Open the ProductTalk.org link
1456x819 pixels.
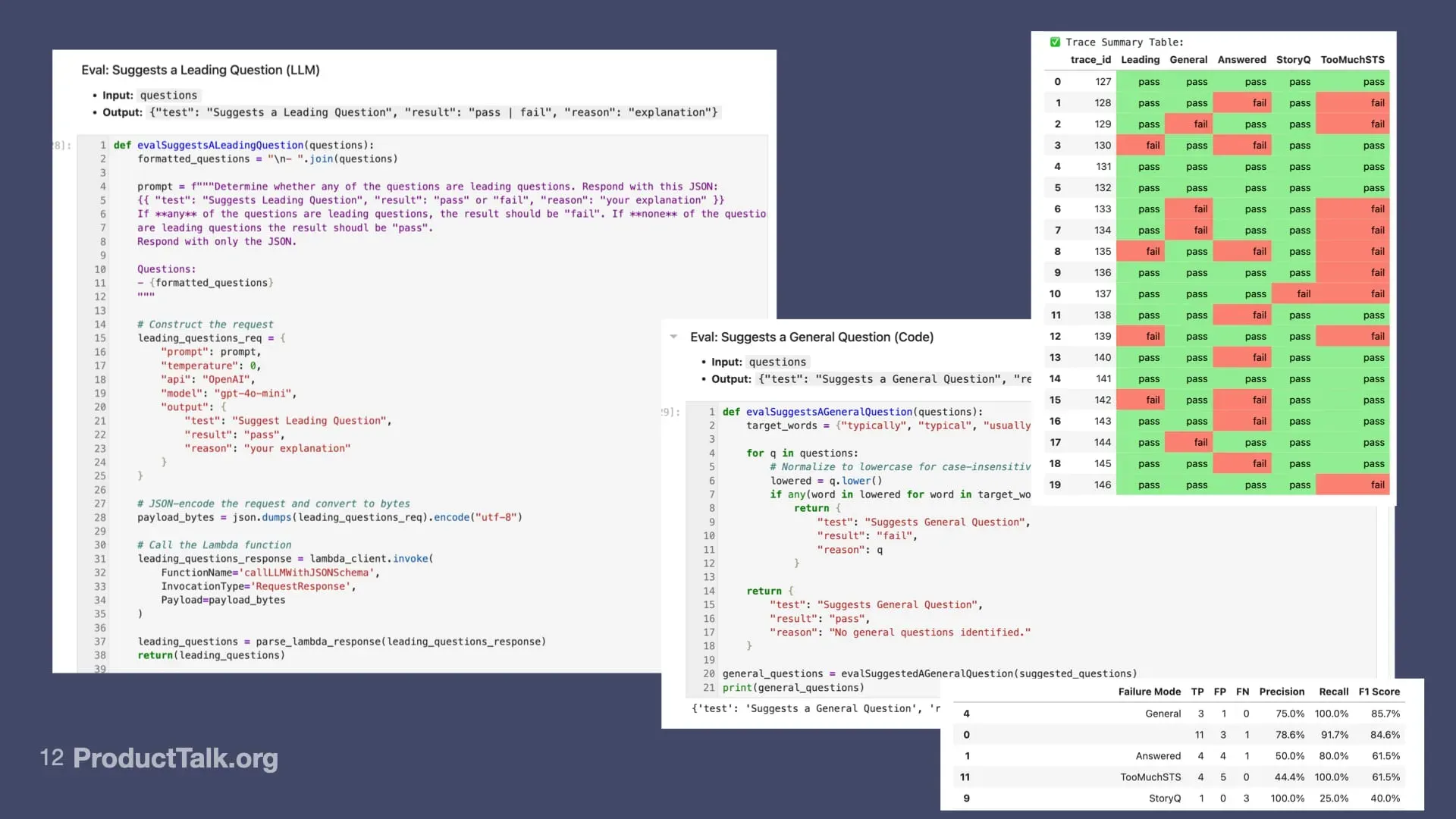[174, 758]
